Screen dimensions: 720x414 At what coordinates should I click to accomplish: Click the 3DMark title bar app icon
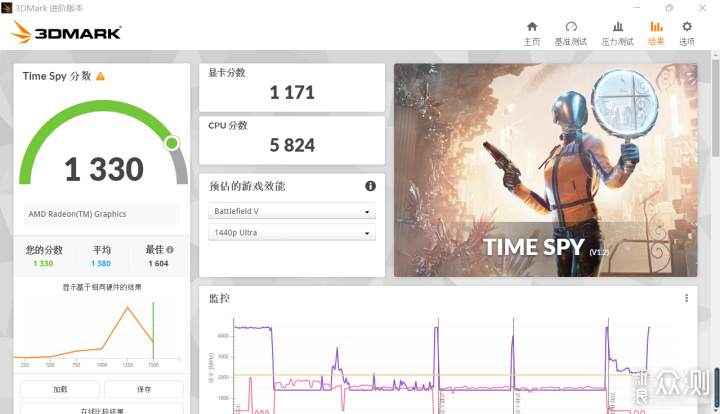[6, 8]
